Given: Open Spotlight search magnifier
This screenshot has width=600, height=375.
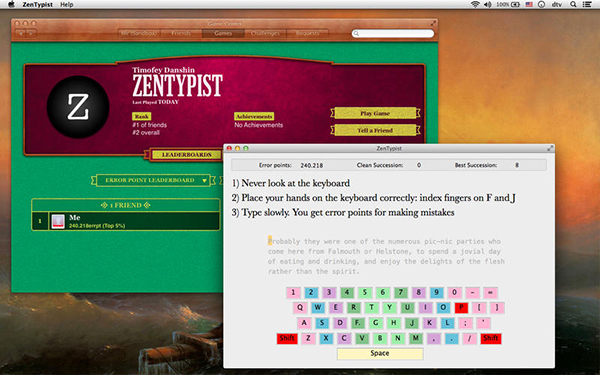Looking at the screenshot, I should point(573,5).
